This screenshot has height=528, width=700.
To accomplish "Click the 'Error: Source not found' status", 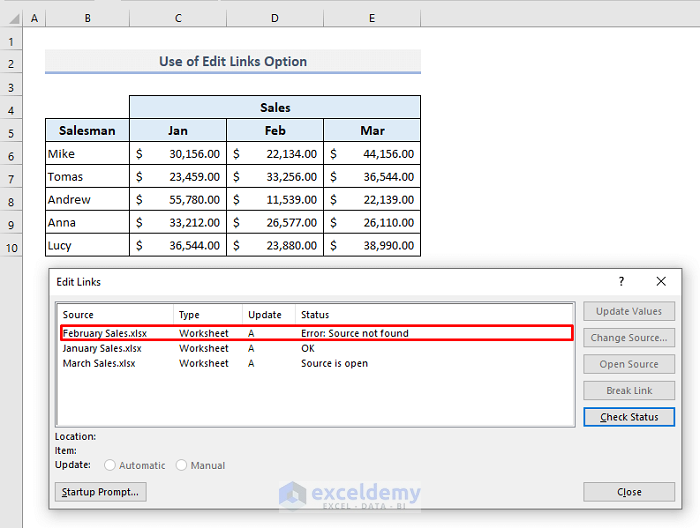I will (355, 333).
